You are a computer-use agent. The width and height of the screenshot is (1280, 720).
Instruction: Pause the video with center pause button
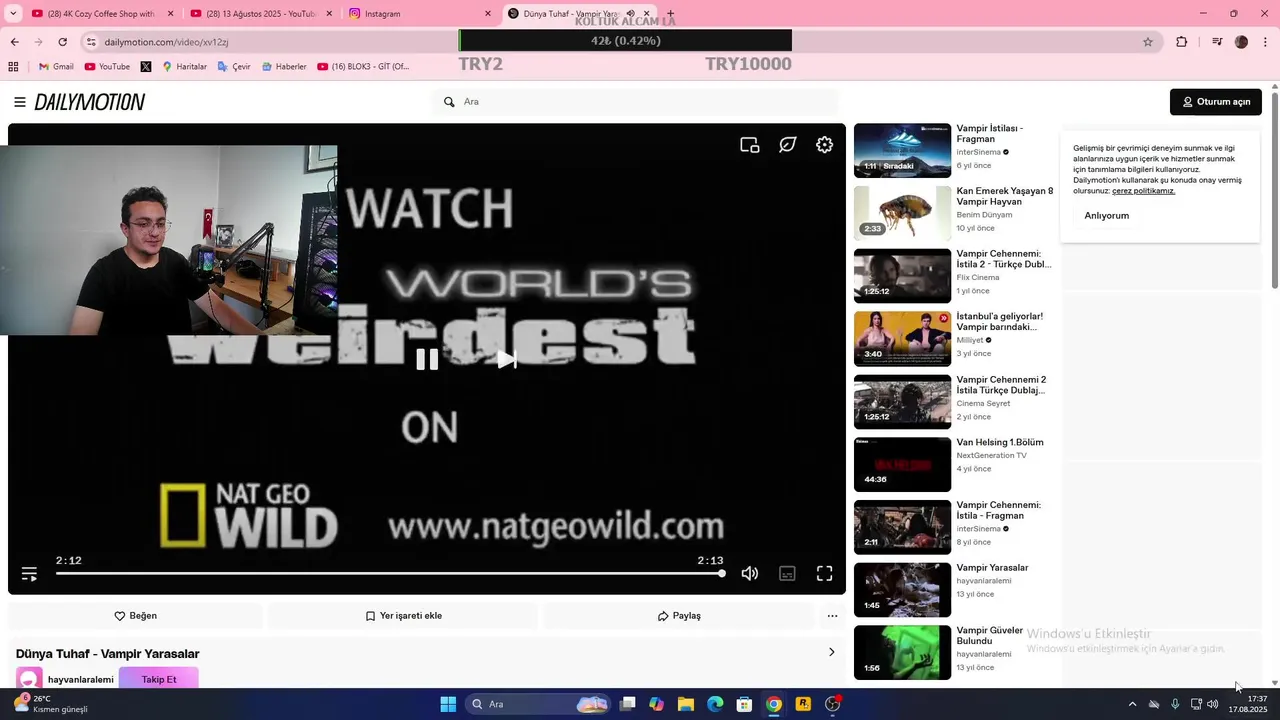click(x=427, y=360)
